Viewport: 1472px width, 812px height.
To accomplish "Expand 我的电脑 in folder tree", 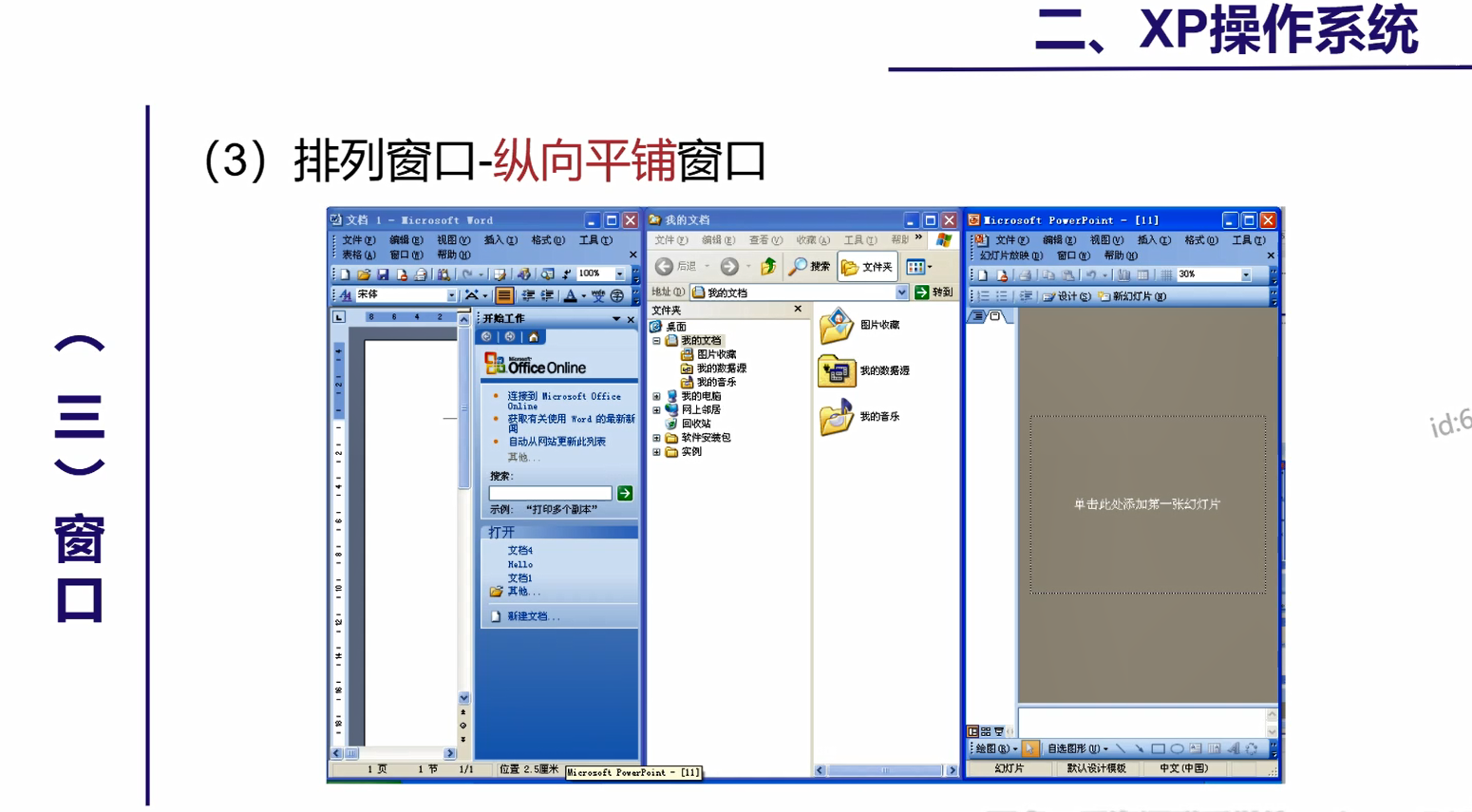I will [x=656, y=396].
